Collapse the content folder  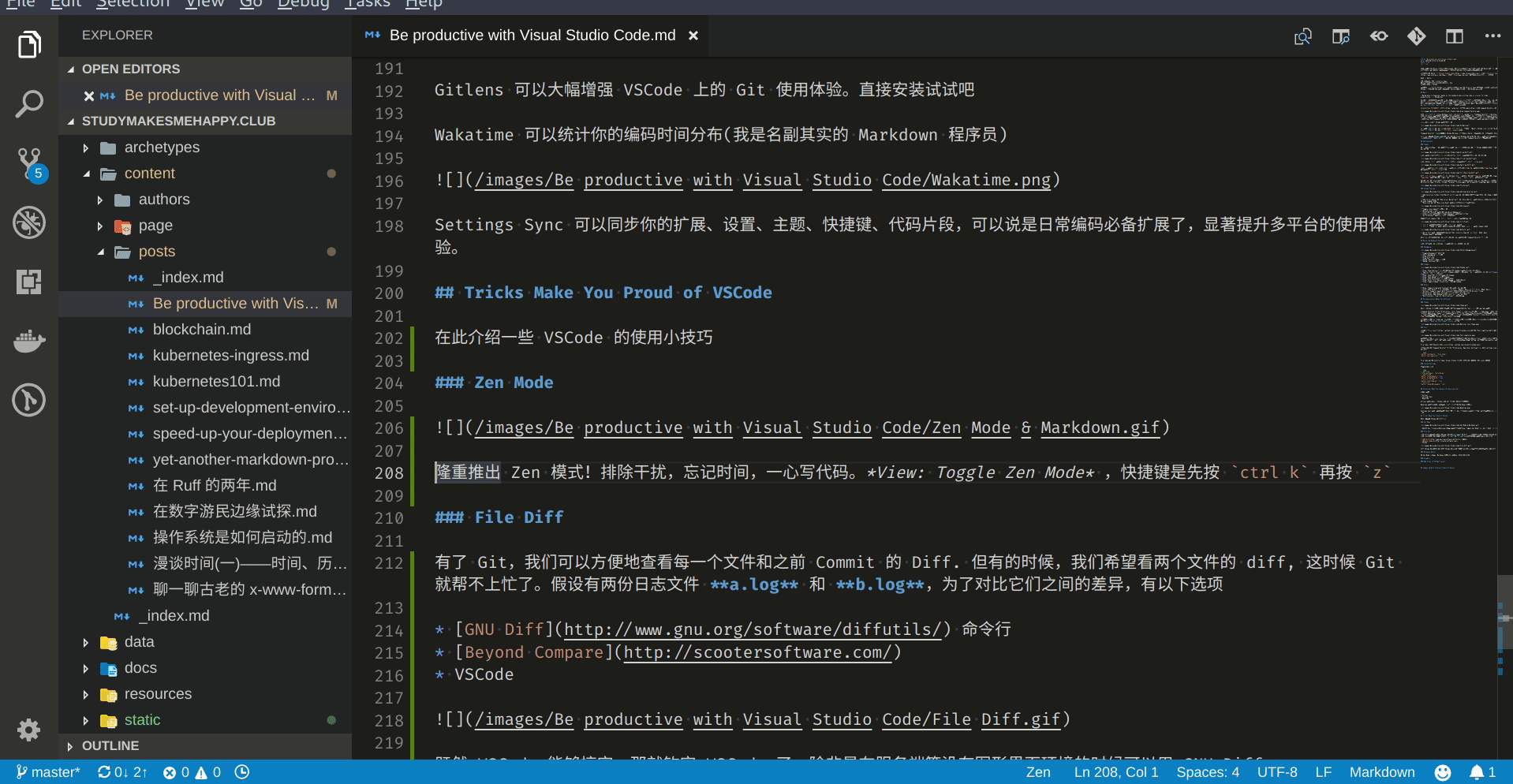205,174
